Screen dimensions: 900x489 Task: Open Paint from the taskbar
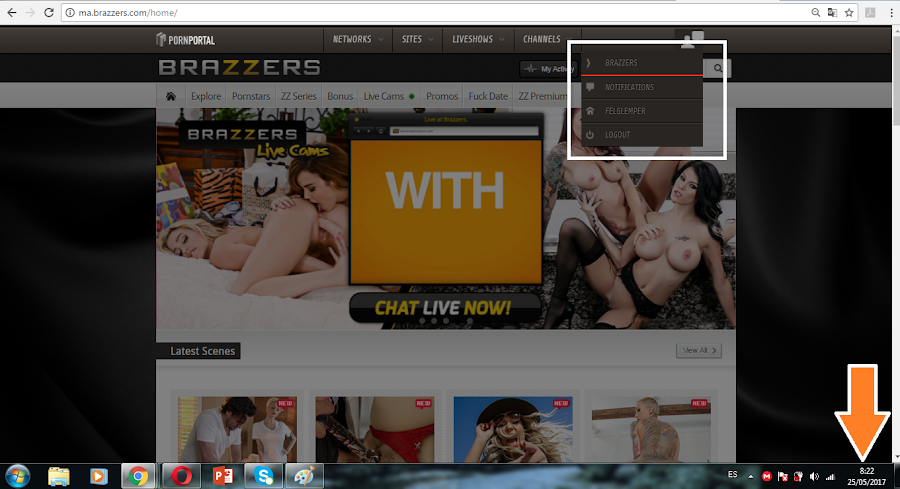coord(304,476)
